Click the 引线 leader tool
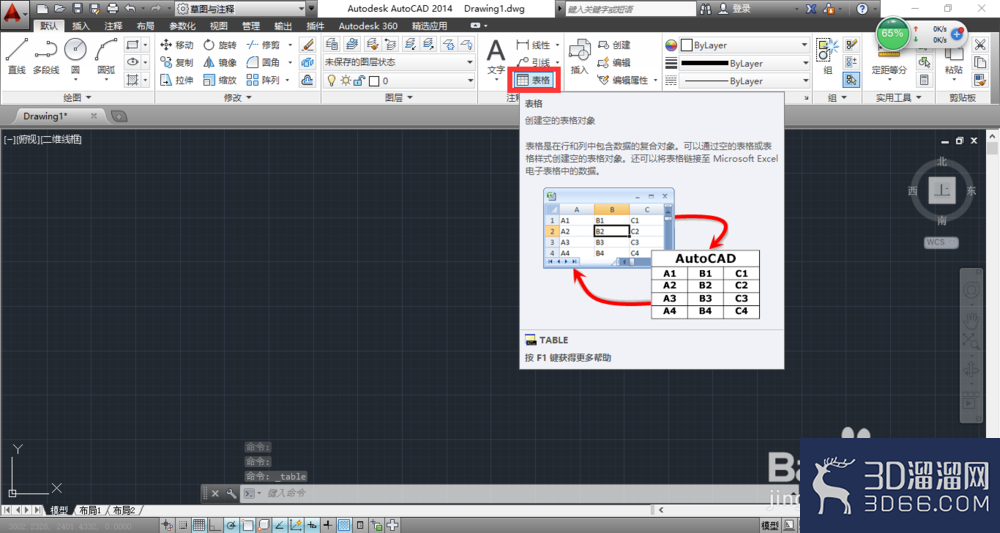This screenshot has width=1000, height=533. [534, 62]
